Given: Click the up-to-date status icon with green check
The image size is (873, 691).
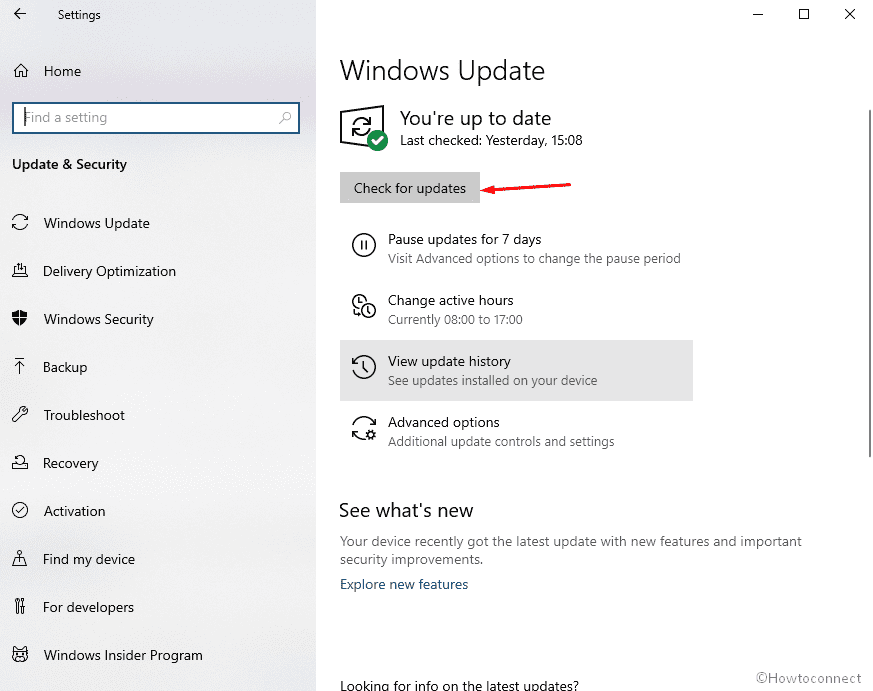Looking at the screenshot, I should pyautogui.click(x=364, y=128).
